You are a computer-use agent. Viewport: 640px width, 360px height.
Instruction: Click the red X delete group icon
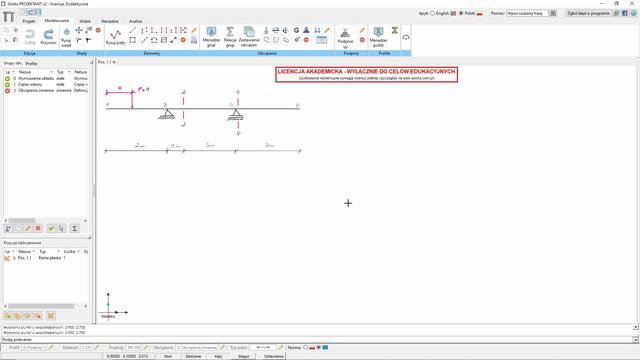tap(38, 229)
